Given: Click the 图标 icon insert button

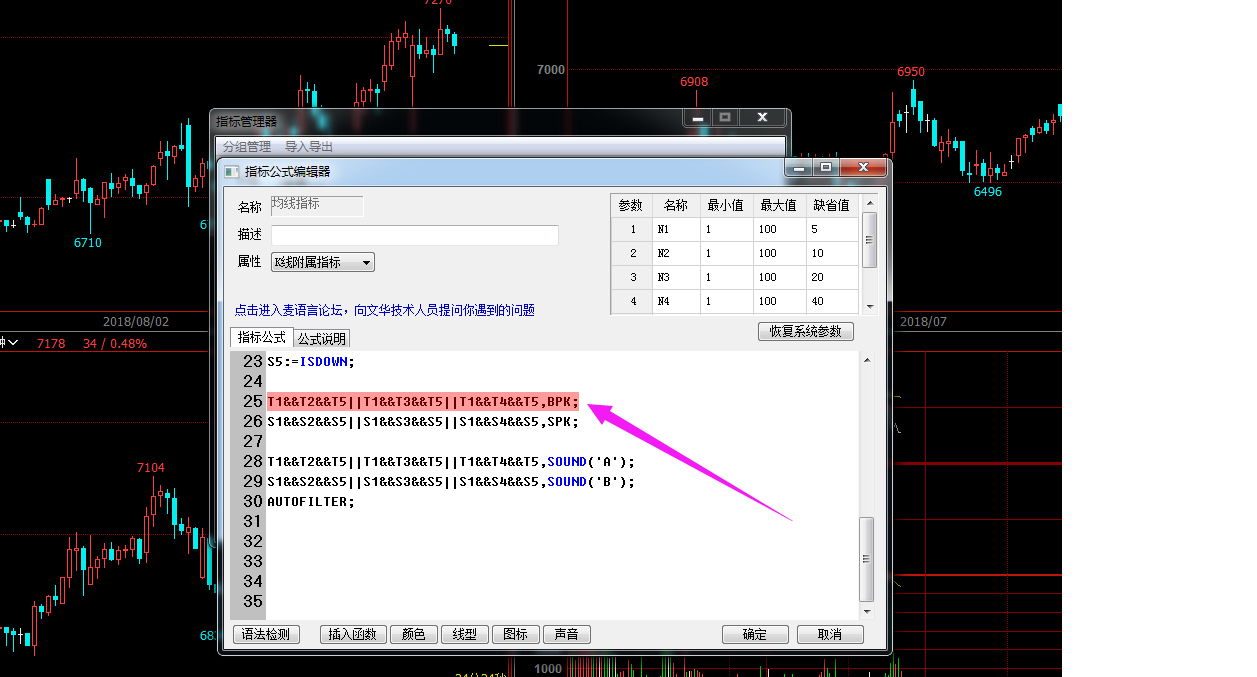Looking at the screenshot, I should pos(515,634).
